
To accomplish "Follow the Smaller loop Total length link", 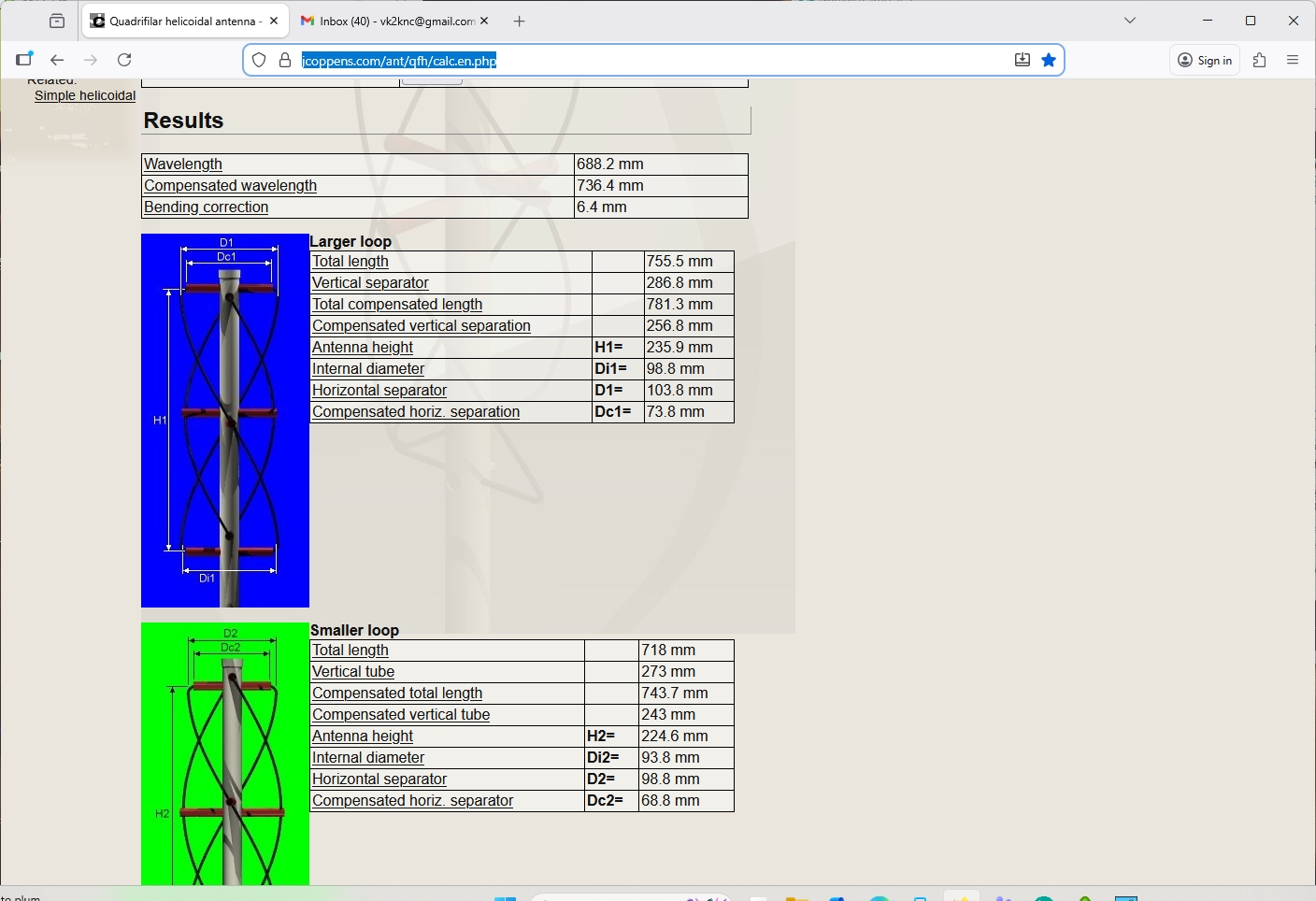I will 350,650.
